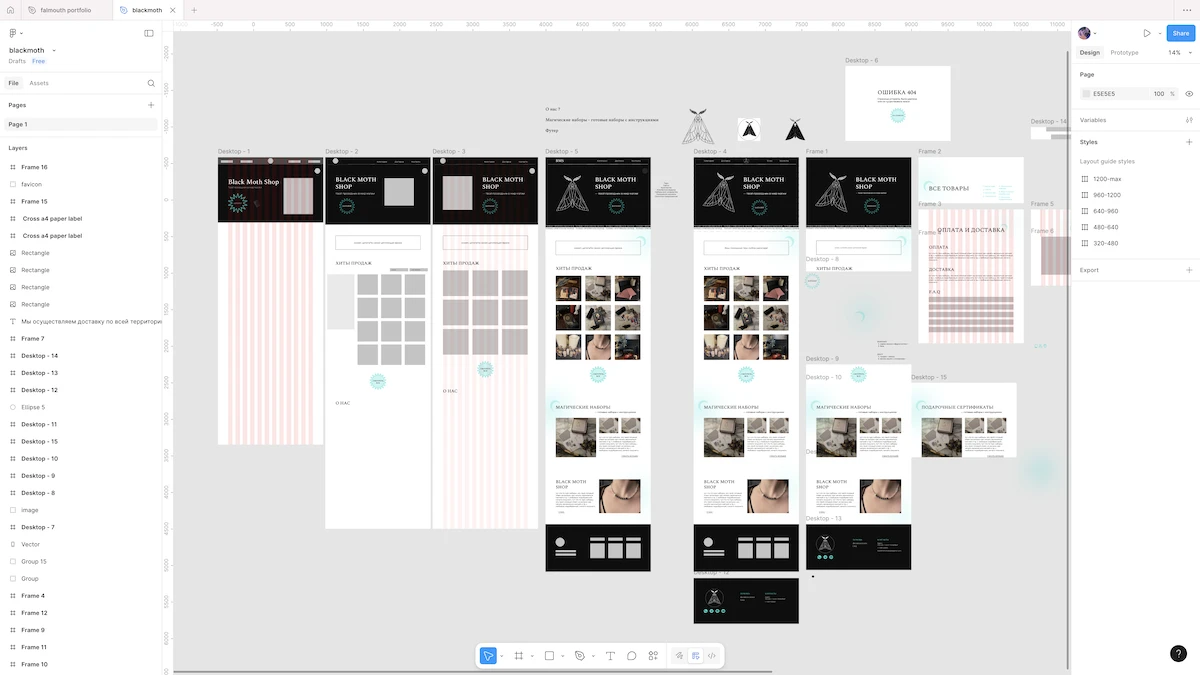Screen dimensions: 1200x675
Task: Open the File tab
Action: point(13,83)
